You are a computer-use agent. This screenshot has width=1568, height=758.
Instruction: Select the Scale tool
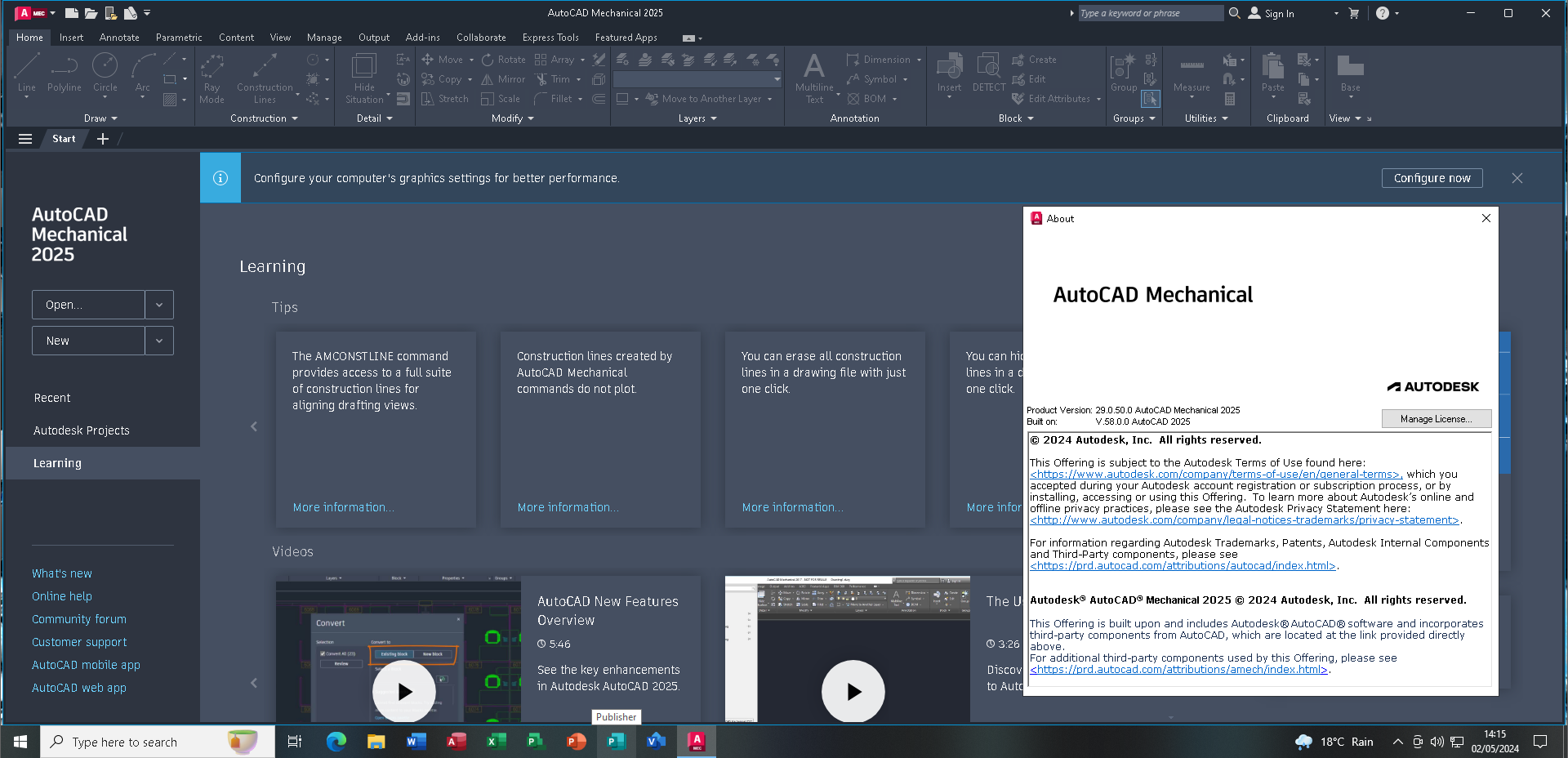tap(501, 99)
